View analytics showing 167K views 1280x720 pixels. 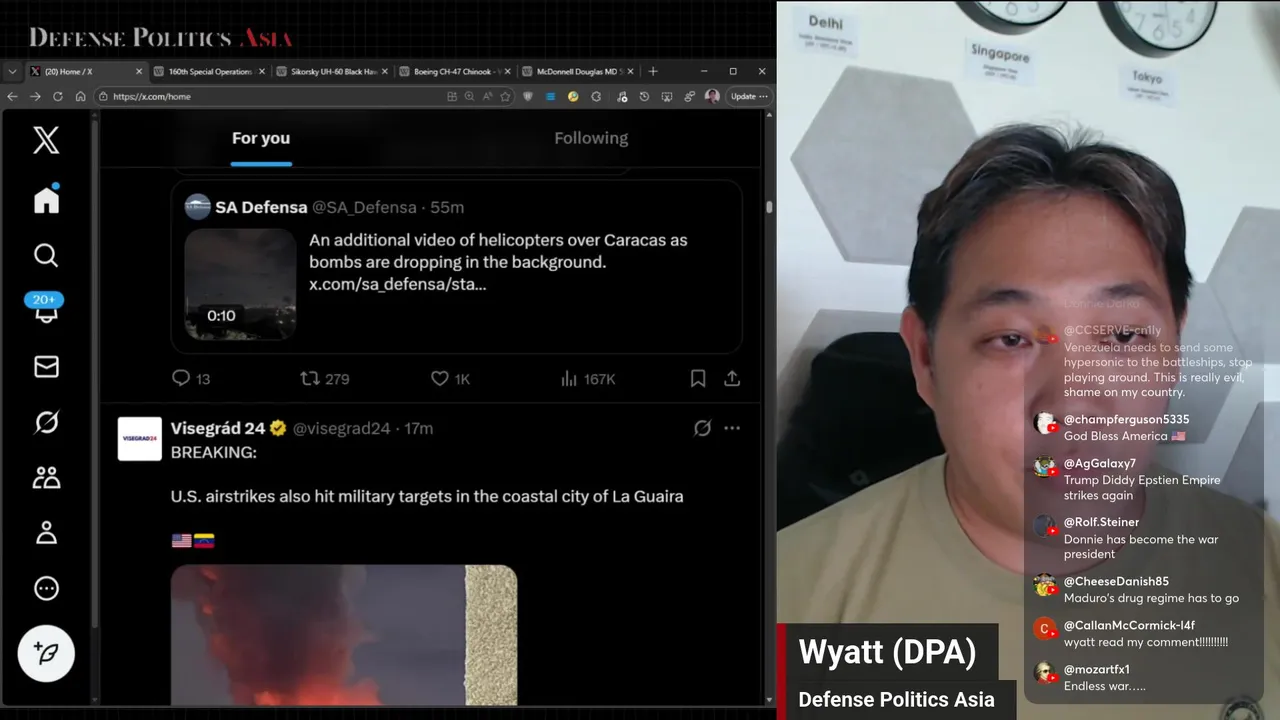tap(588, 378)
